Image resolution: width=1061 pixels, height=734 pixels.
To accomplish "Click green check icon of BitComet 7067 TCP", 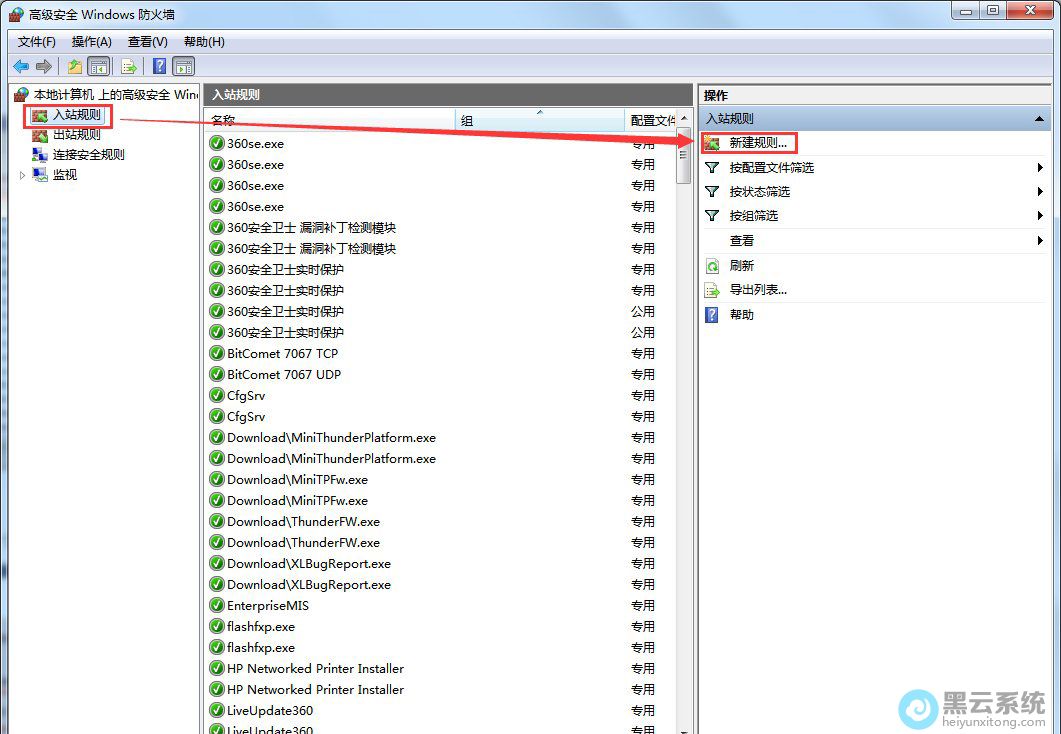I will 216,353.
